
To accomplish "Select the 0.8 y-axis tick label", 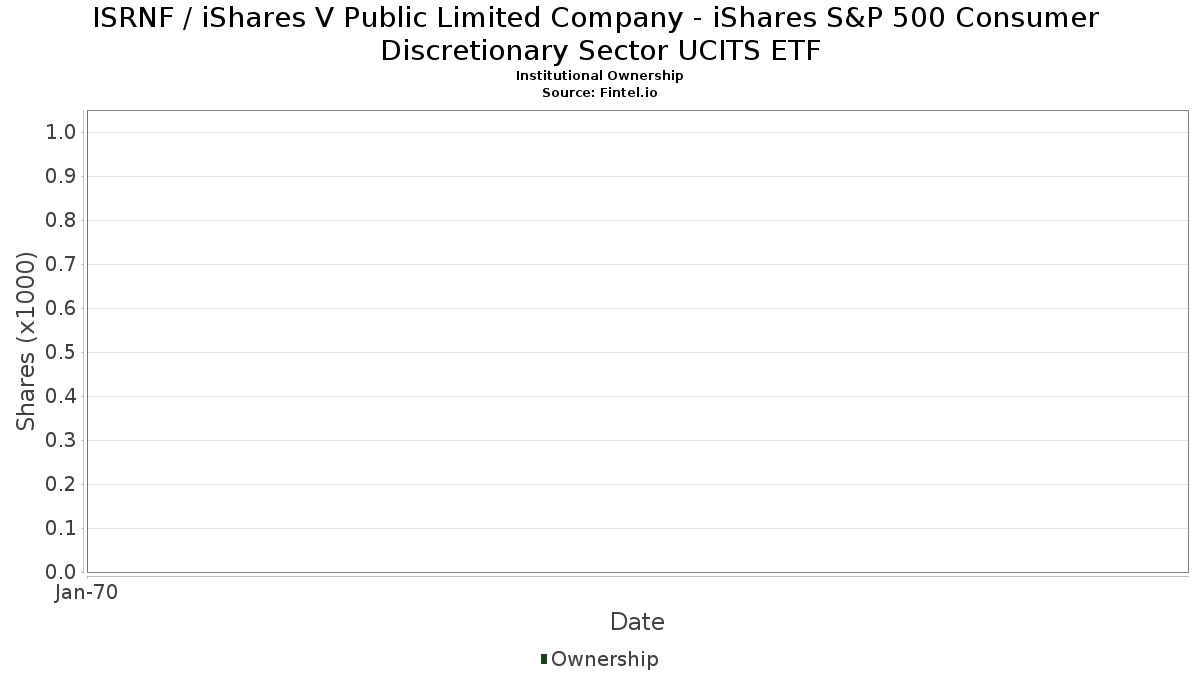I will (x=62, y=221).
